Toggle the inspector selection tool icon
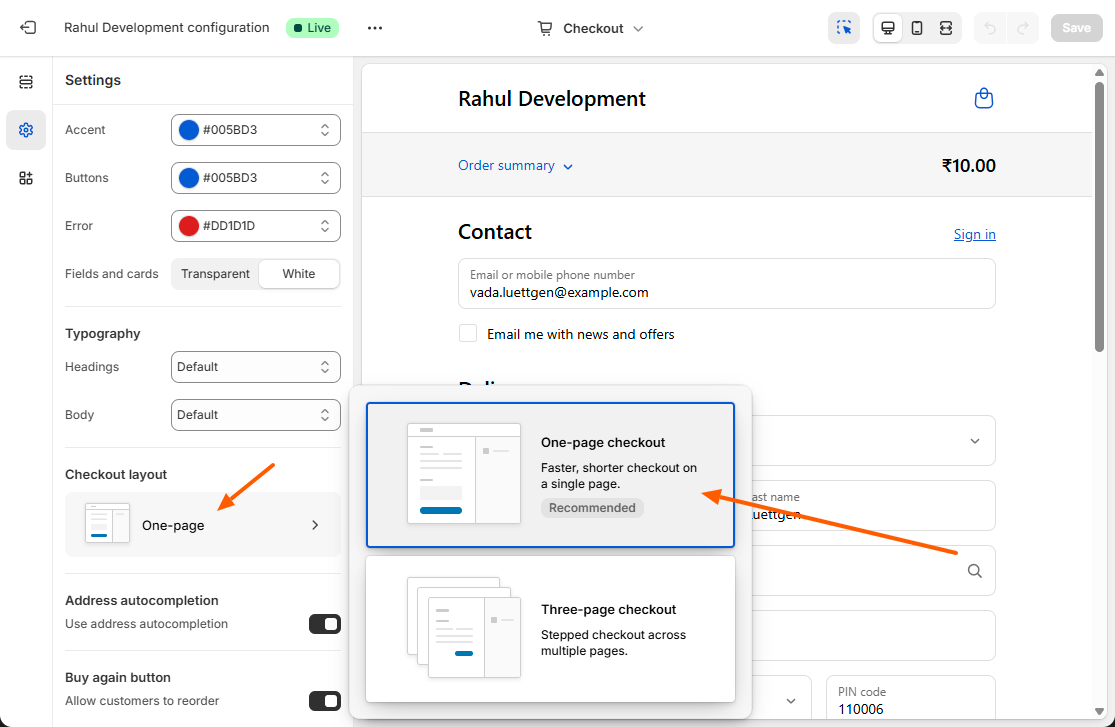The image size is (1115, 727). 844,28
